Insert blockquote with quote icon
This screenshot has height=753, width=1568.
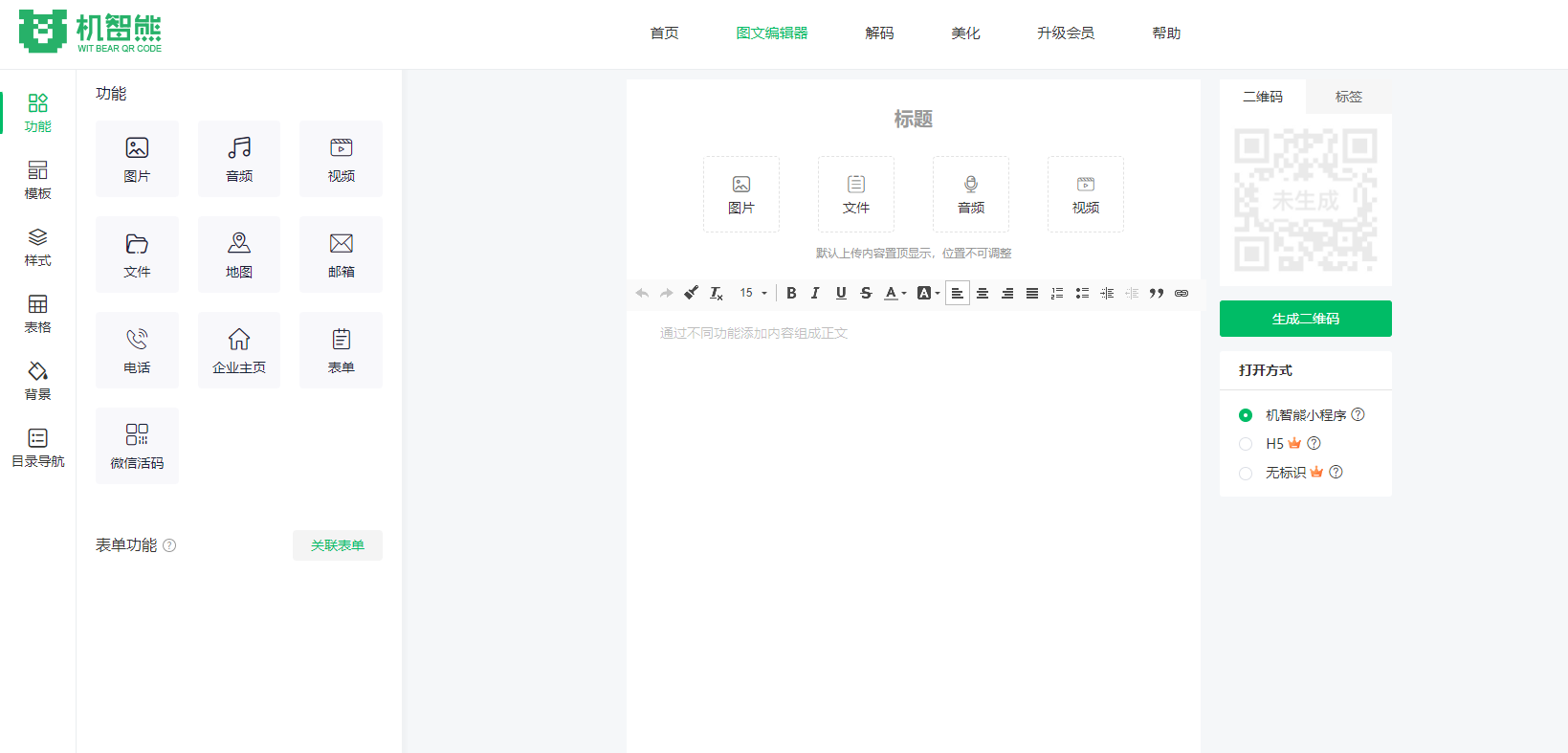pos(1157,294)
